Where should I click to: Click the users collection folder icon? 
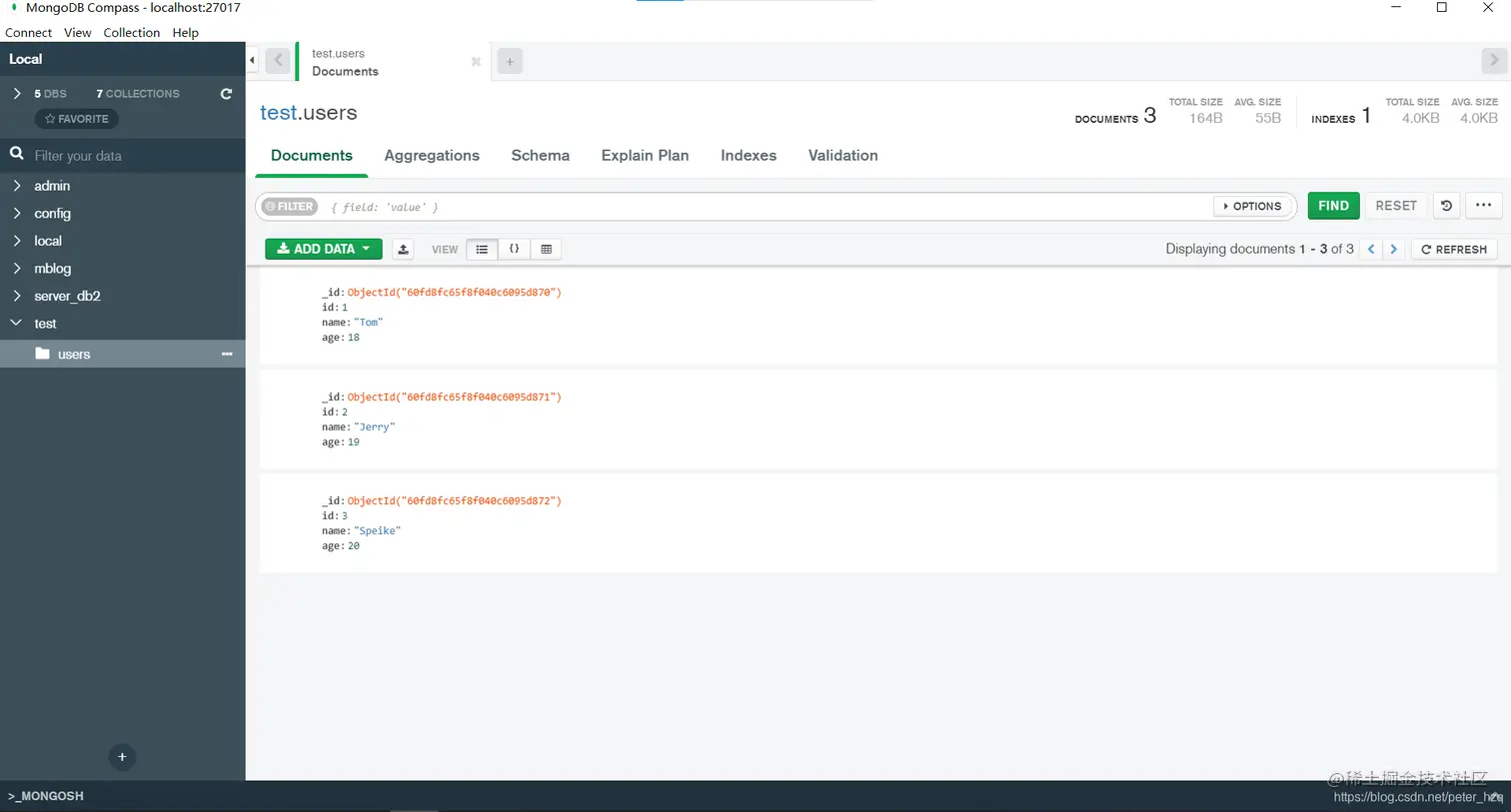pos(42,354)
